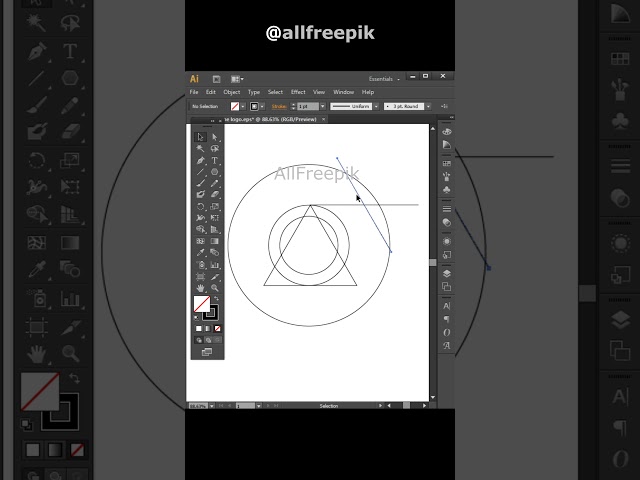Select the Shape Builder tool

point(200,229)
